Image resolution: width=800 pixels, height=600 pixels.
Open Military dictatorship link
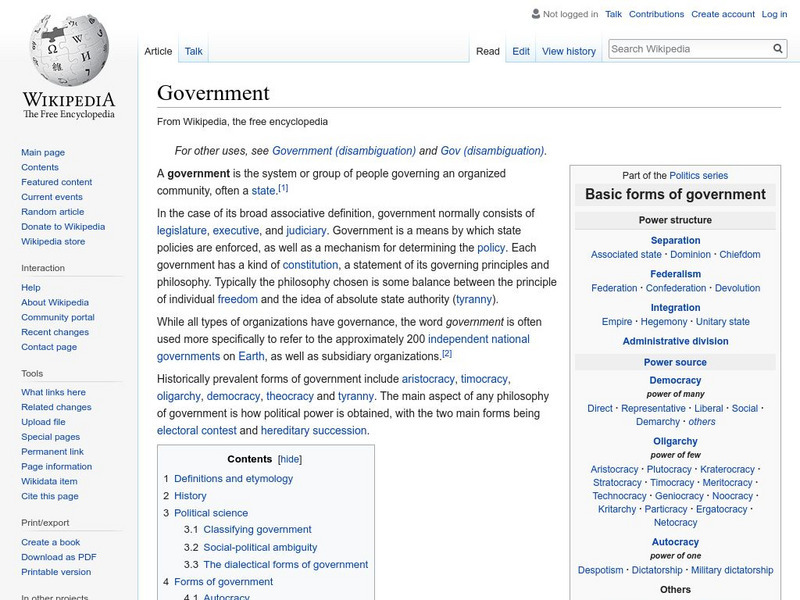coord(732,569)
